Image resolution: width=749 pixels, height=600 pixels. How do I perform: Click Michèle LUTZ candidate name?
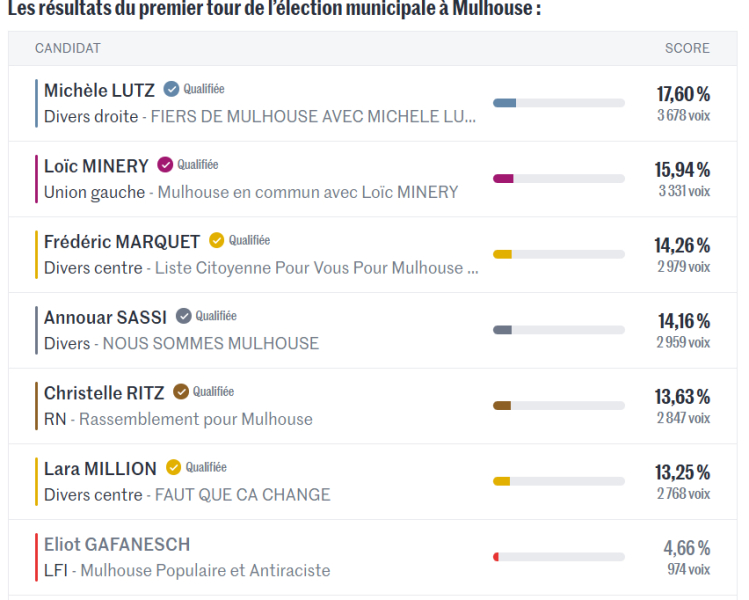click(99, 91)
